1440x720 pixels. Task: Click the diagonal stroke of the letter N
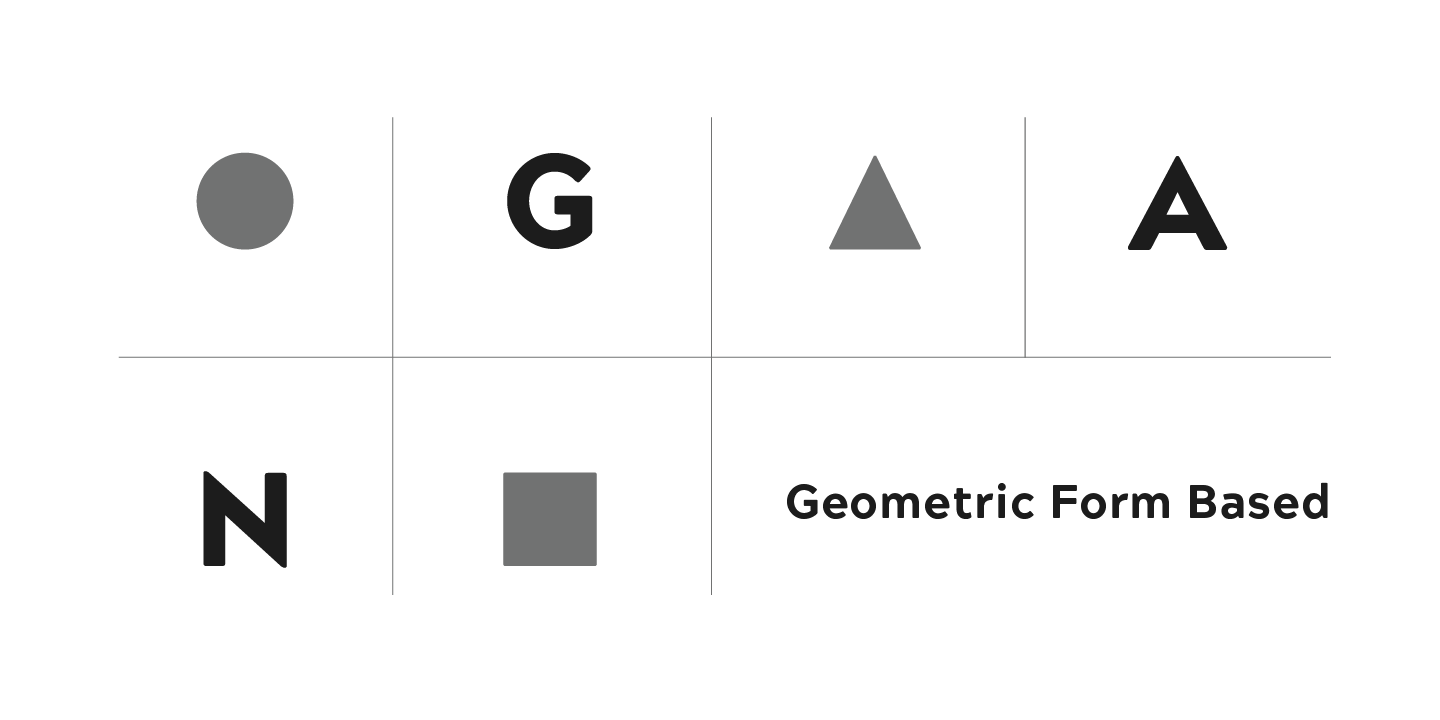[x=246, y=520]
